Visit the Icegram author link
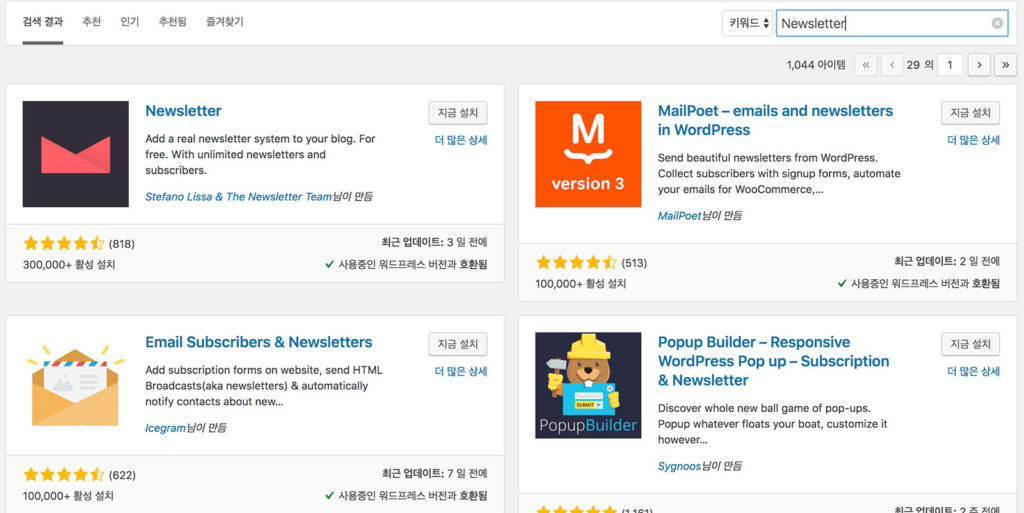This screenshot has width=1024, height=513. pyautogui.click(x=163, y=428)
